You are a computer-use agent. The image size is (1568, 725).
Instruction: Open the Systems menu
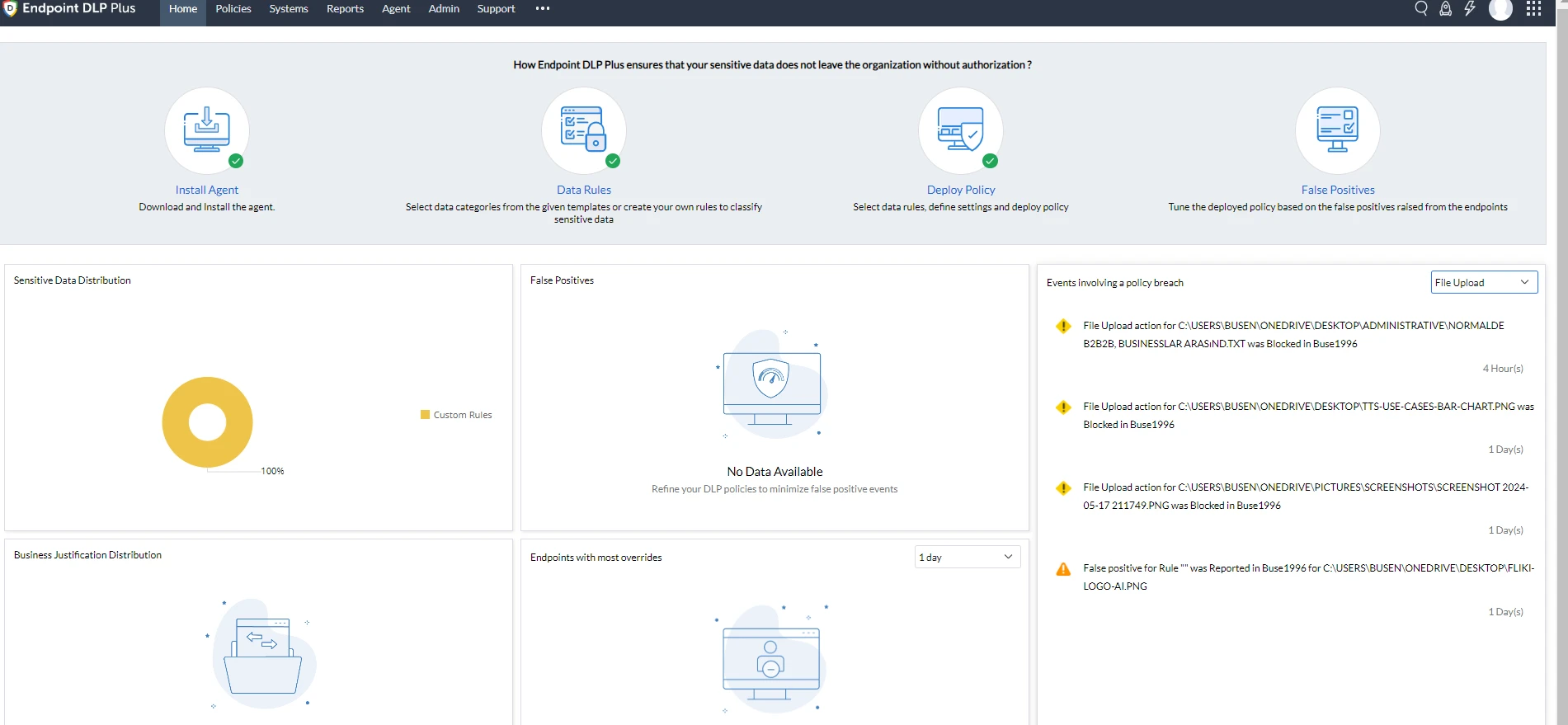pos(289,9)
